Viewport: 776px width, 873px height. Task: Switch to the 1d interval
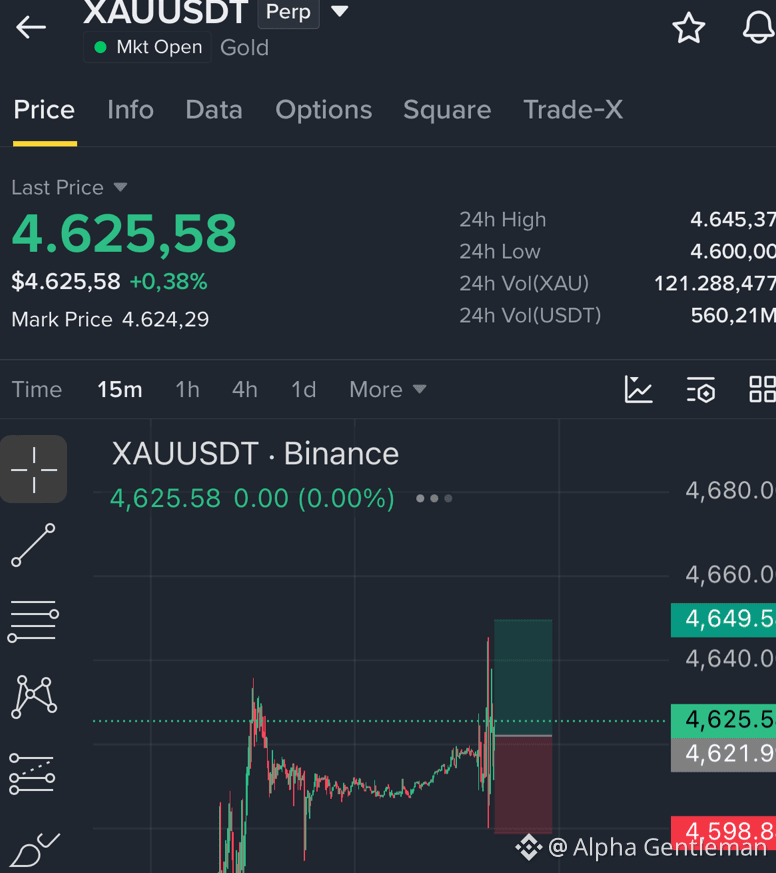pos(303,389)
